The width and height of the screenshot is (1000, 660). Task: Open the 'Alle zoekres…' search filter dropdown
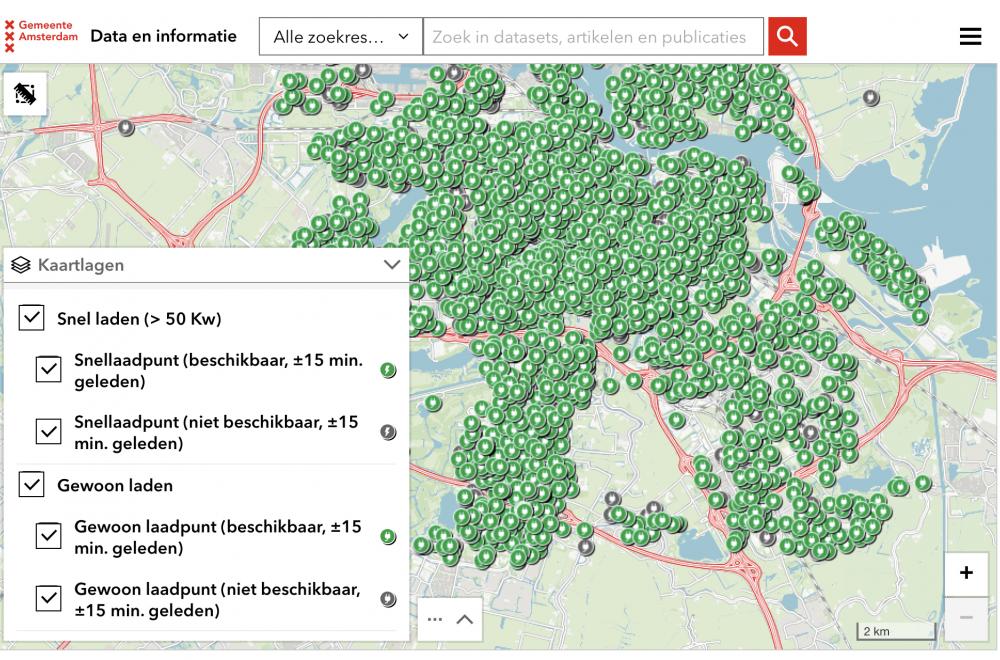pyautogui.click(x=341, y=36)
